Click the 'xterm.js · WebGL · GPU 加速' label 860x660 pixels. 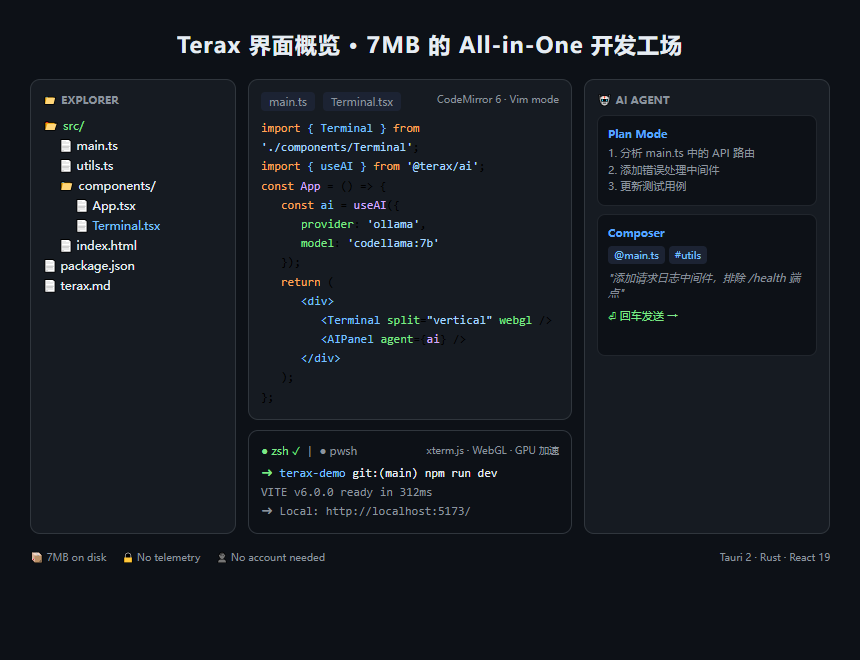point(493,450)
